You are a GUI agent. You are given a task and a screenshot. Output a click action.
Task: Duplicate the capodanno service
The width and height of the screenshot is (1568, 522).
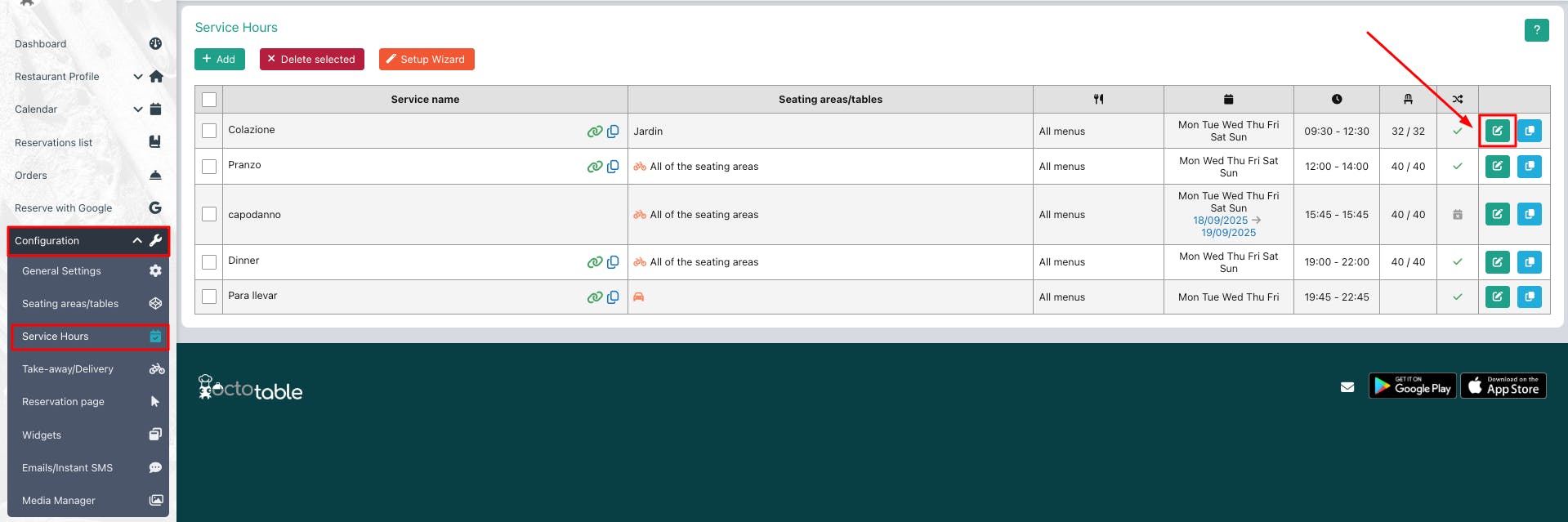(x=1529, y=214)
